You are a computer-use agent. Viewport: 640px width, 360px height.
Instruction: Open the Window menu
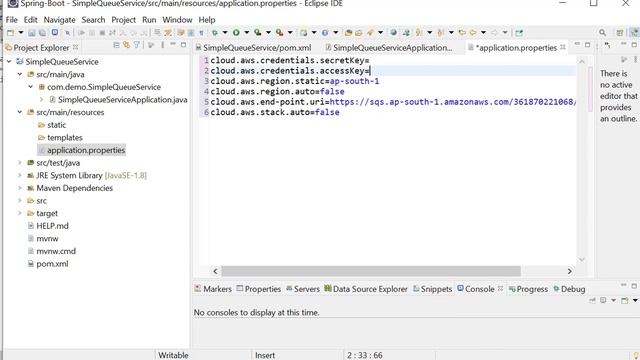[177, 20]
